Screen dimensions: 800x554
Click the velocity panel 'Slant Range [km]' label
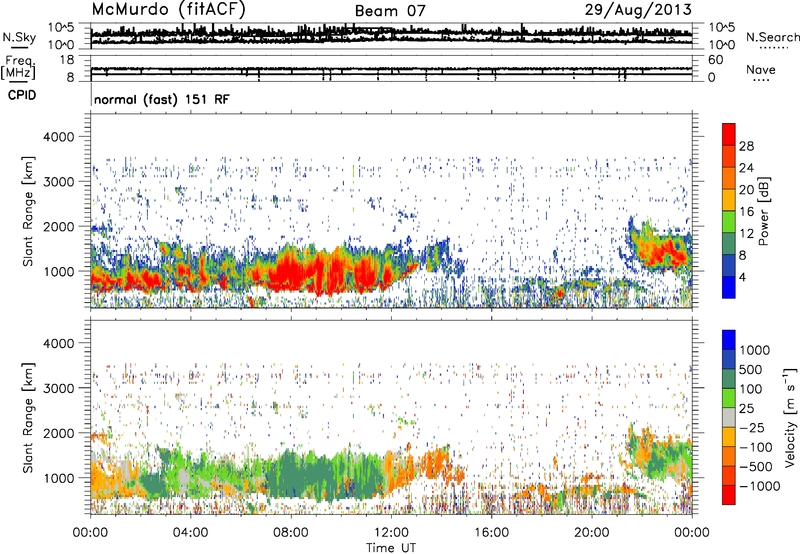tap(28, 417)
